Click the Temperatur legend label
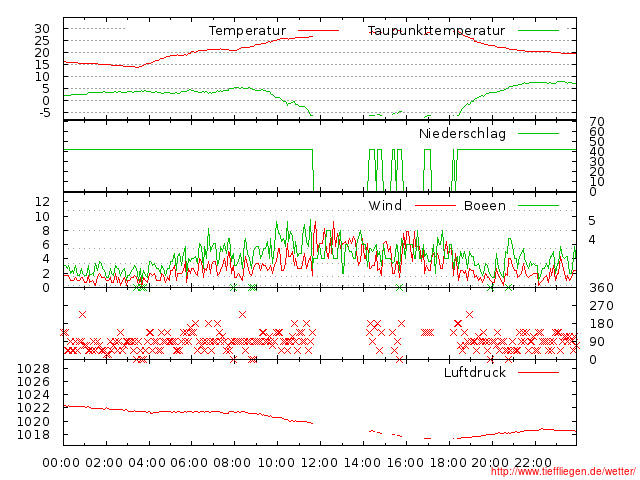 (247, 31)
